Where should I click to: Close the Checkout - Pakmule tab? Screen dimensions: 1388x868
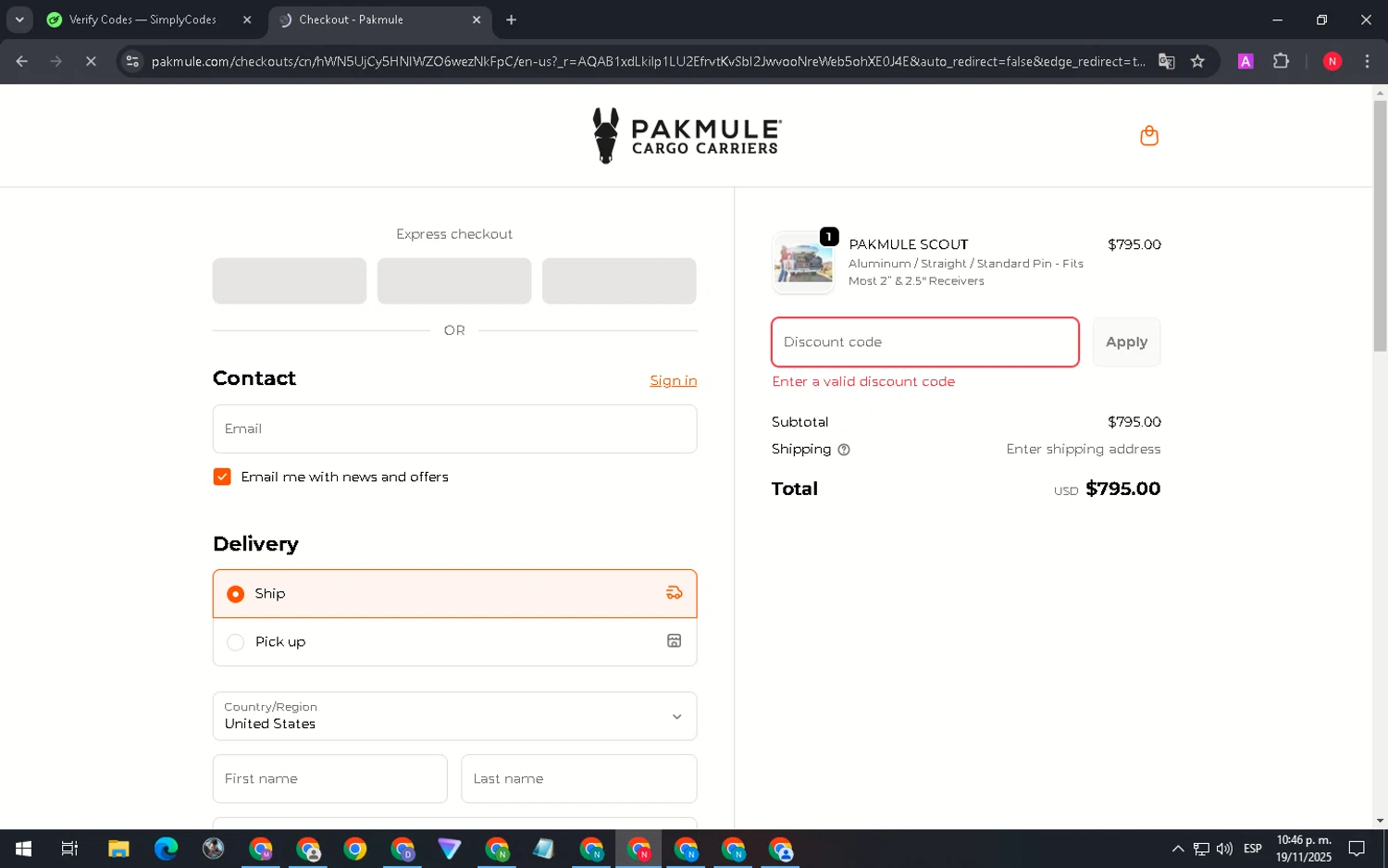click(x=477, y=19)
